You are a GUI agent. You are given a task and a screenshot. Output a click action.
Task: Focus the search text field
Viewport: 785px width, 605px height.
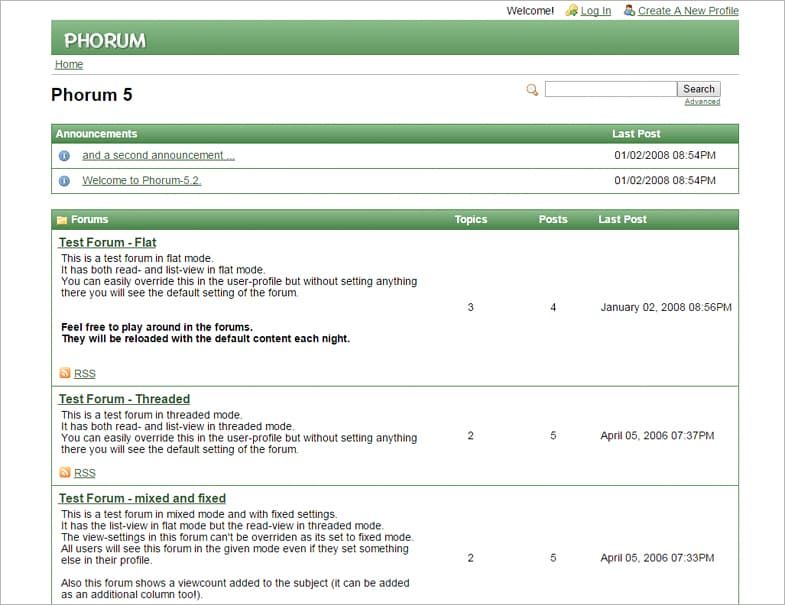611,89
